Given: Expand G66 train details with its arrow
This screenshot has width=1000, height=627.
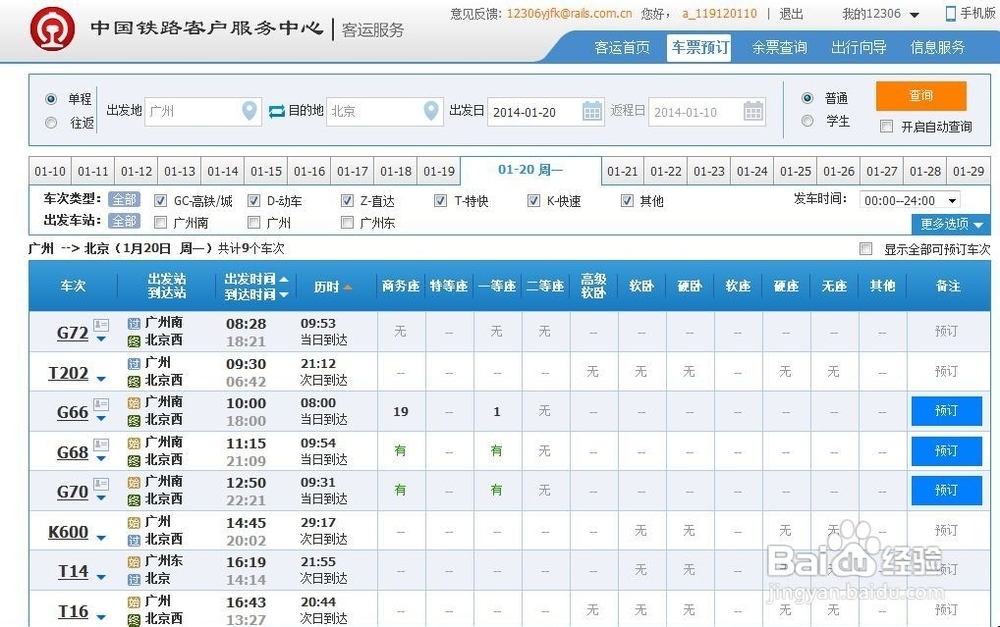Looking at the screenshot, I should coord(100,418).
